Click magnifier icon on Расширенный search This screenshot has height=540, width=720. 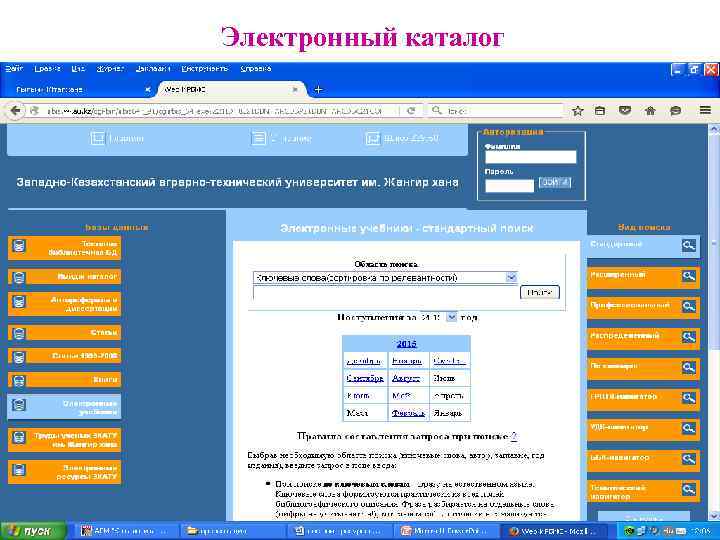pos(689,276)
